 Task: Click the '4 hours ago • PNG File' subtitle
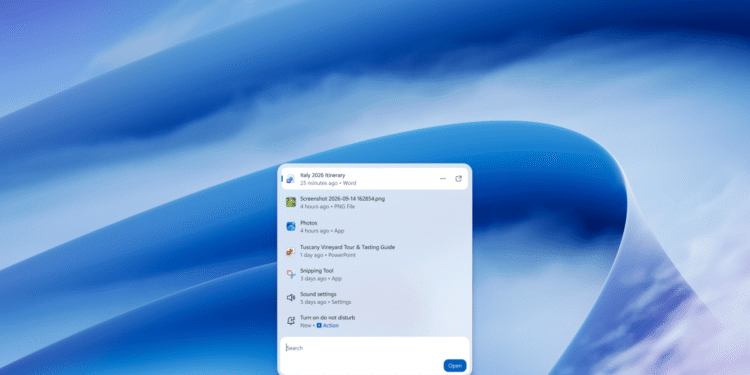(x=328, y=207)
